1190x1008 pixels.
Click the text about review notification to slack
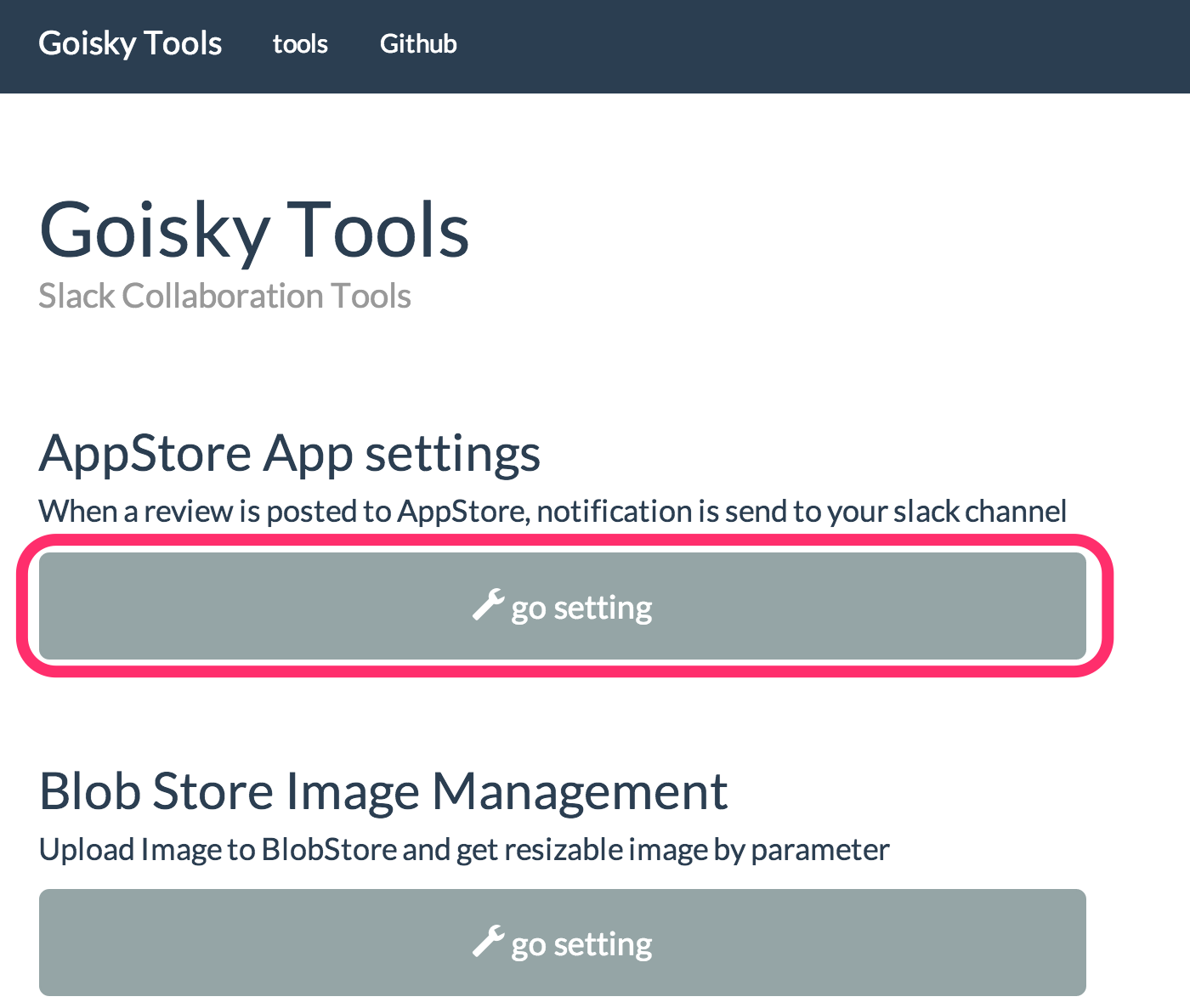[x=552, y=512]
